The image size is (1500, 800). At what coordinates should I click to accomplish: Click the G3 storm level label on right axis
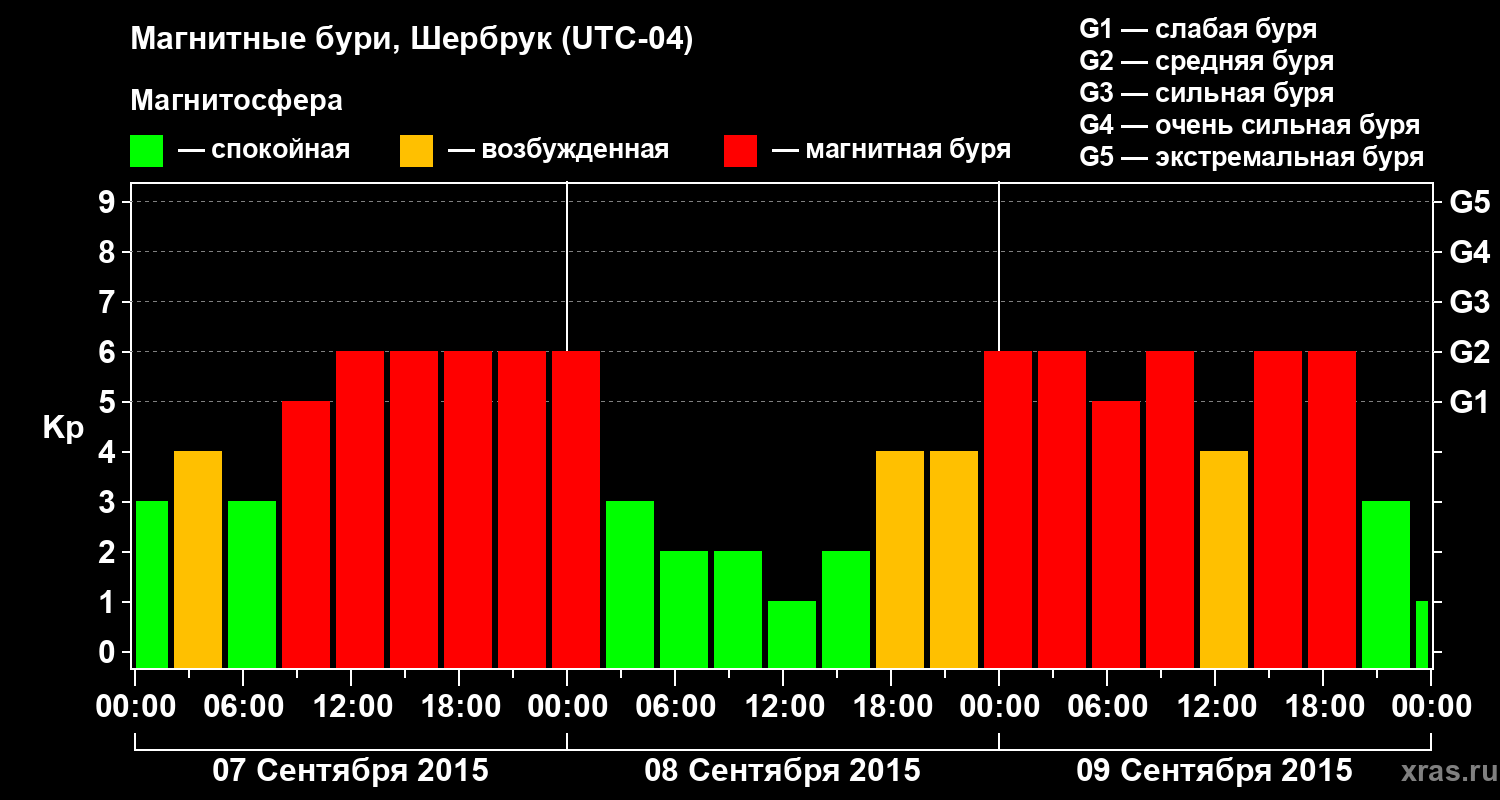(1469, 303)
